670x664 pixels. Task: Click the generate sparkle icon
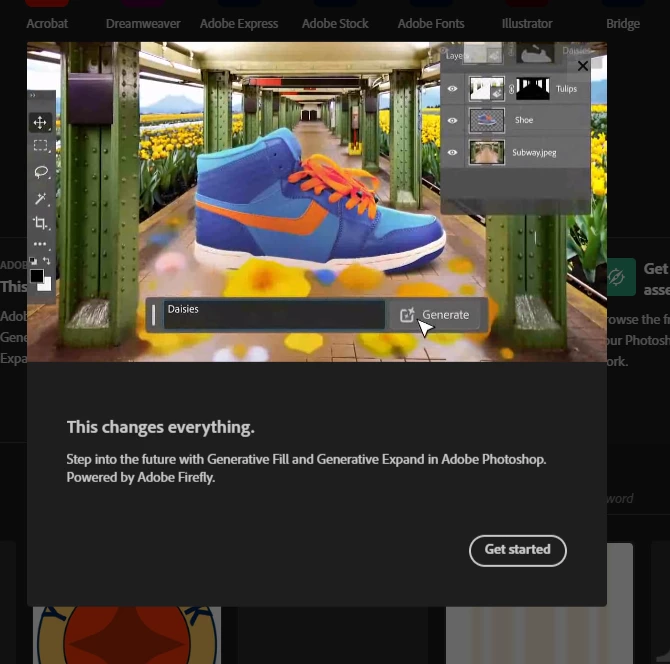click(x=407, y=314)
